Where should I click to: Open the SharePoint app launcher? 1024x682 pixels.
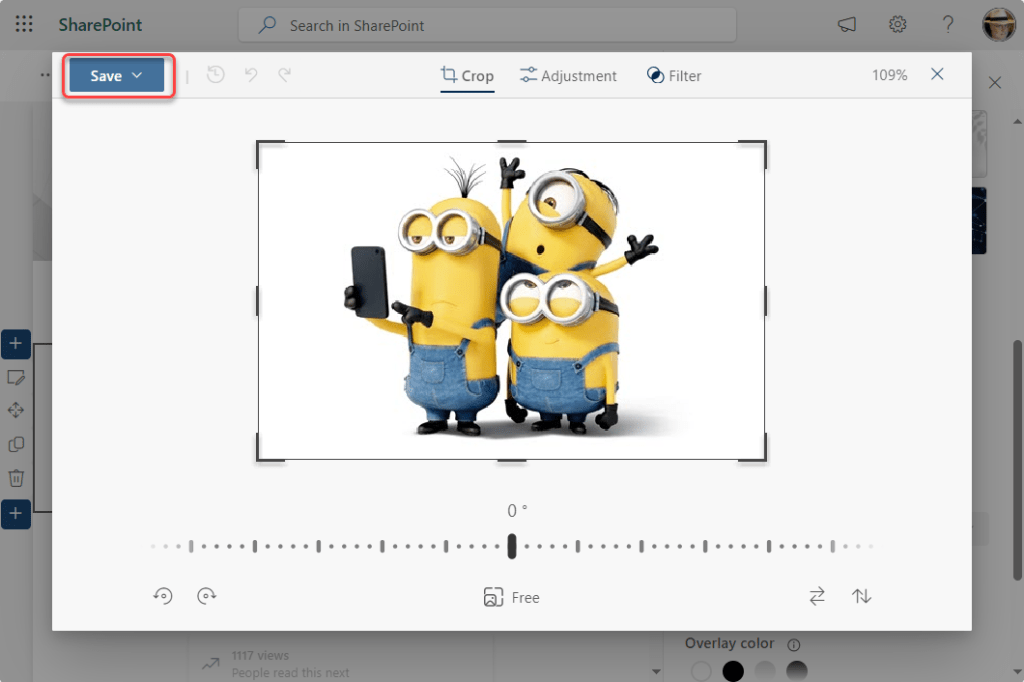point(24,25)
